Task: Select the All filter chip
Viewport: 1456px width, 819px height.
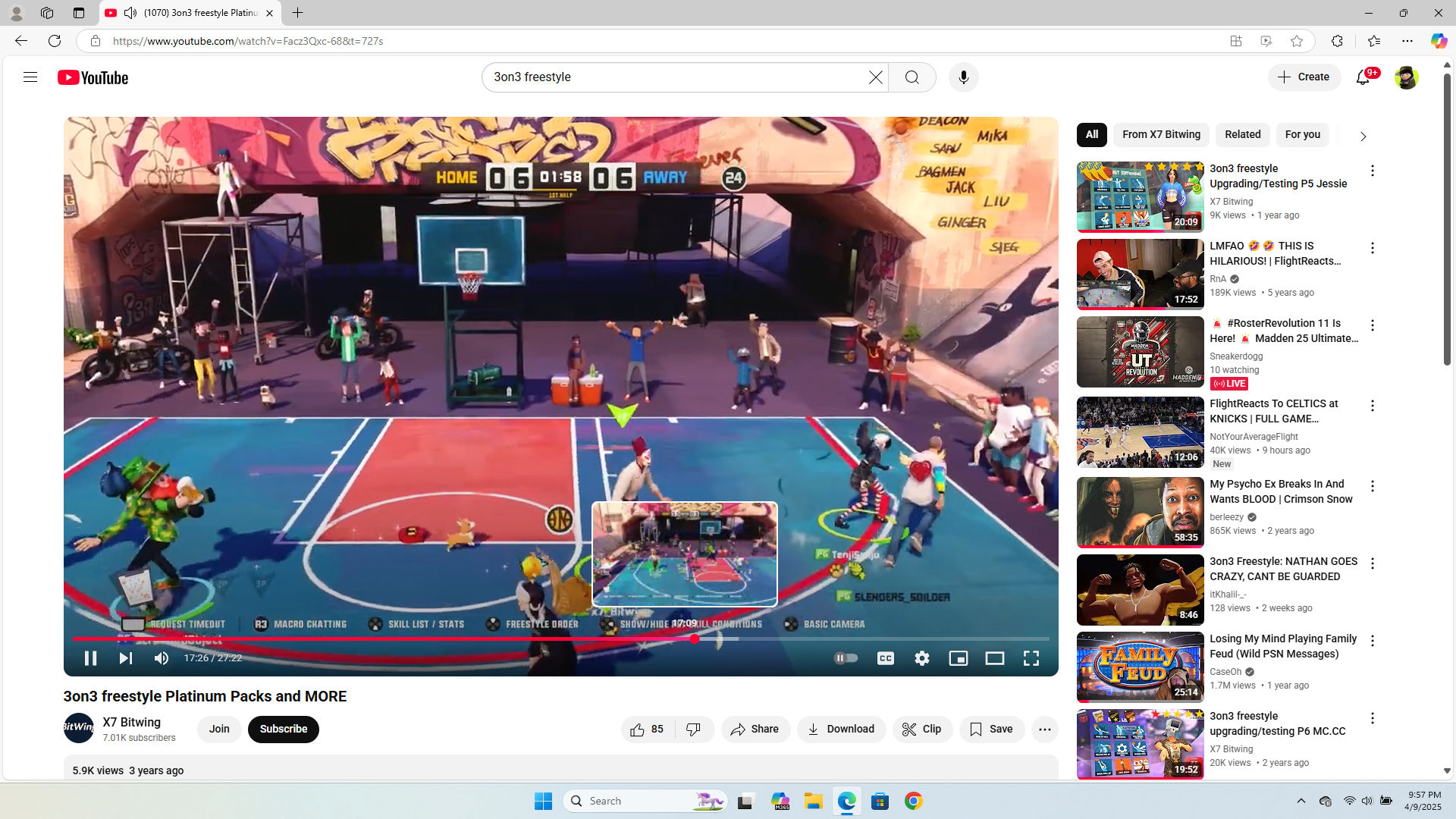Action: [x=1092, y=135]
